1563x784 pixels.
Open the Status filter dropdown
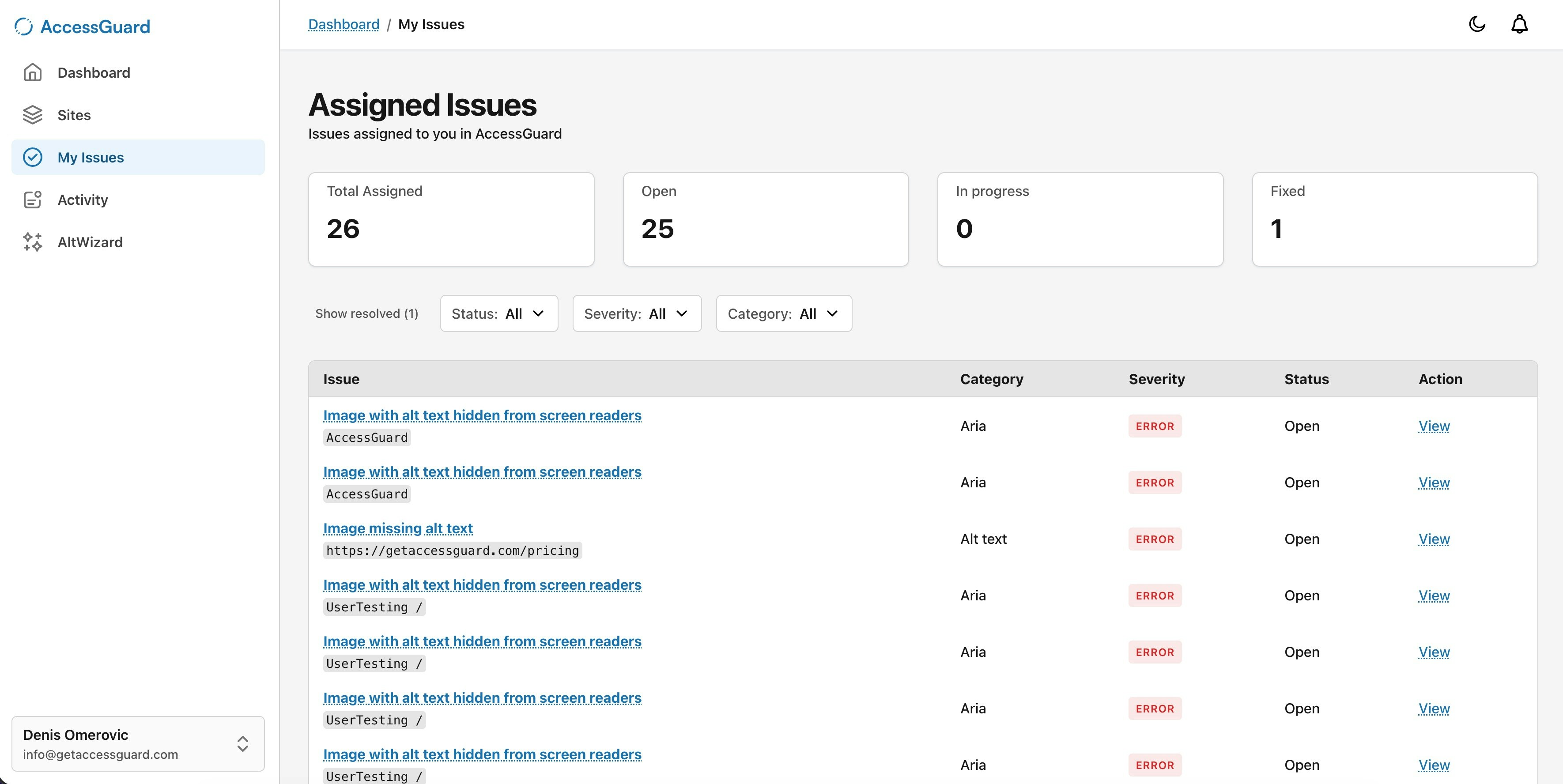click(x=499, y=314)
